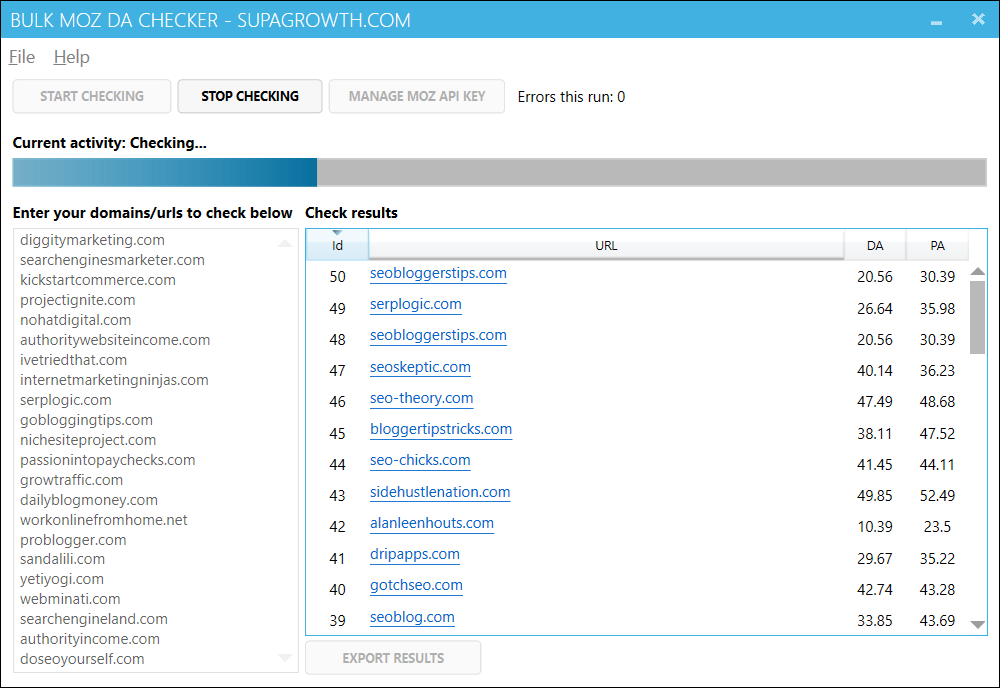Click the results scroll-down arrow
The height and width of the screenshot is (688, 1000).
click(x=978, y=625)
